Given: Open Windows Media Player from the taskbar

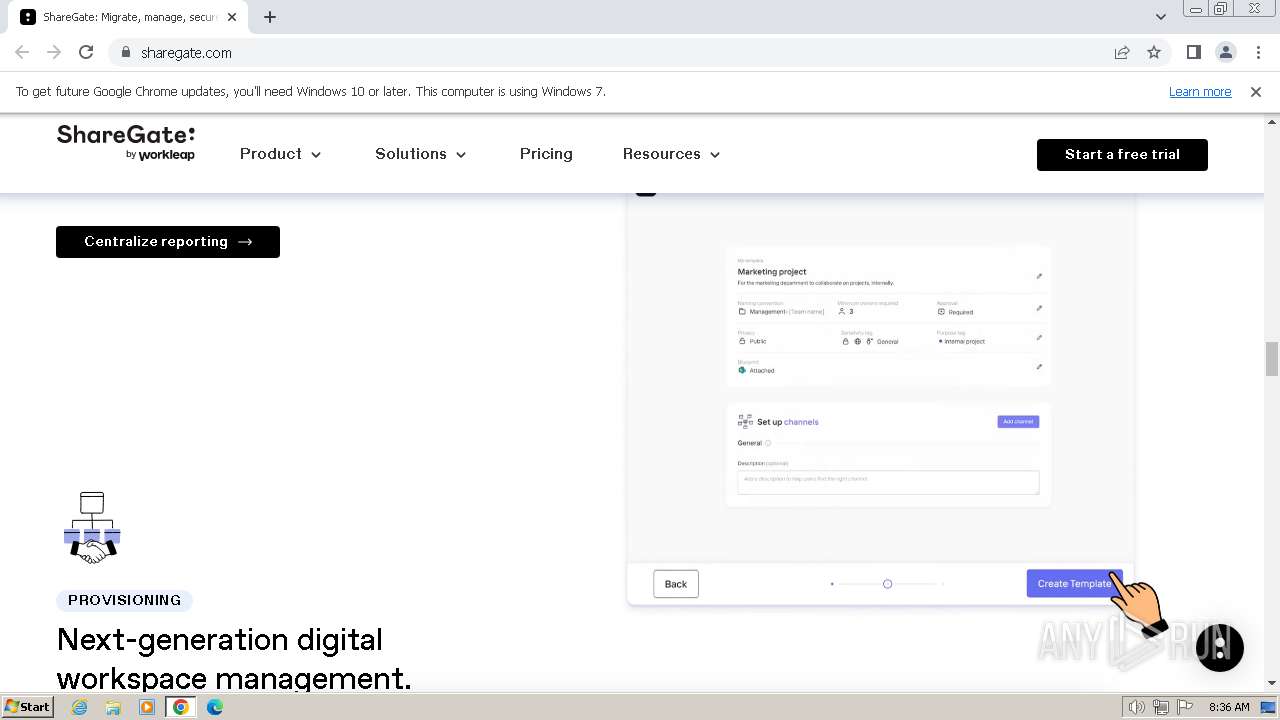Looking at the screenshot, I should pos(147,707).
